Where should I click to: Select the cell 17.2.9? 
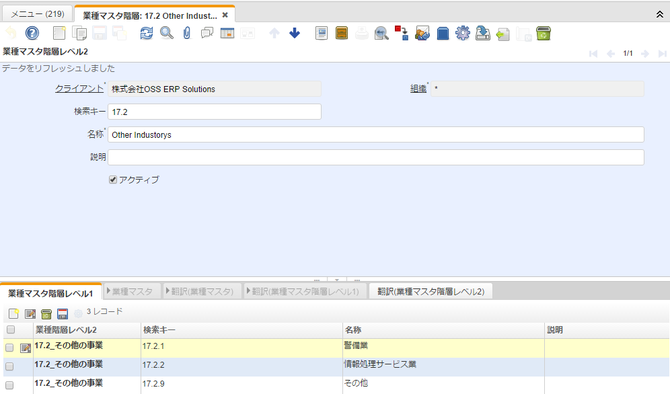(x=242, y=384)
